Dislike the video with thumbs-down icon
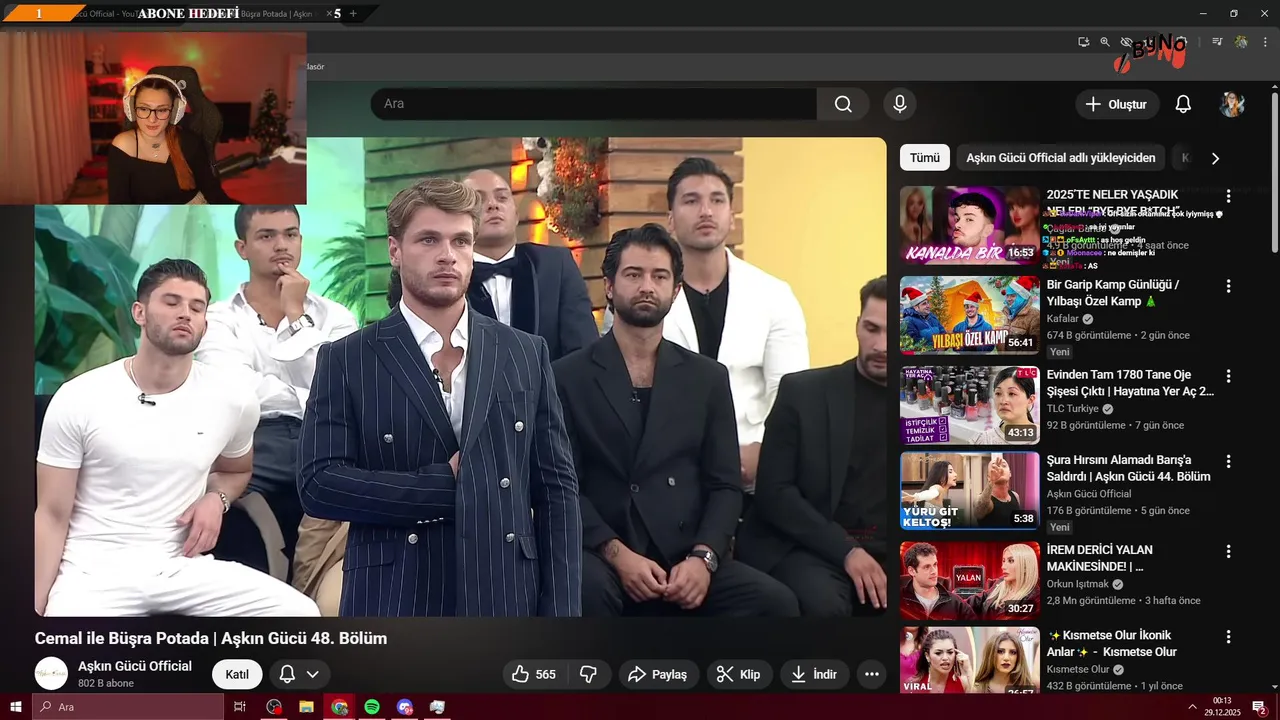The height and width of the screenshot is (720, 1280). 589,674
